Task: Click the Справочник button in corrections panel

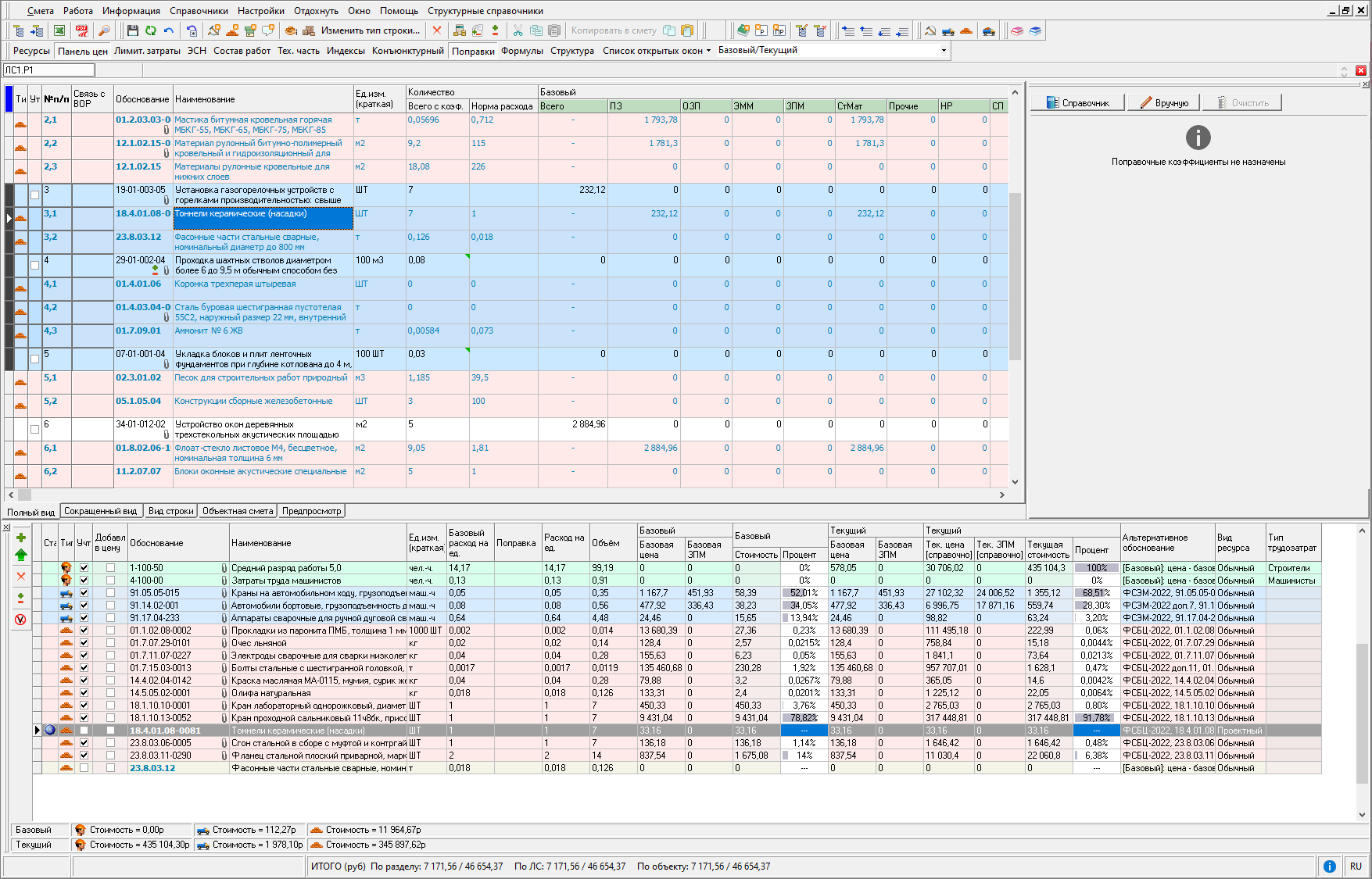Action: (x=1077, y=102)
